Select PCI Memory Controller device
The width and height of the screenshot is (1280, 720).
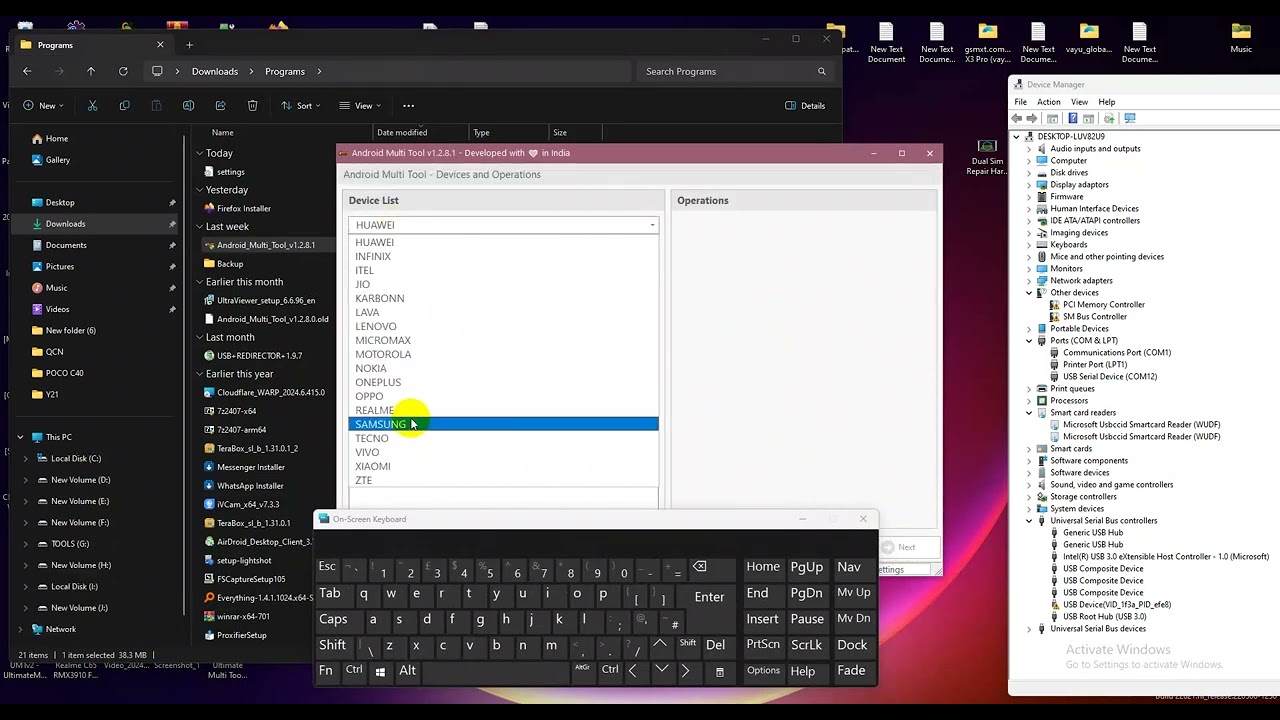click(1104, 304)
